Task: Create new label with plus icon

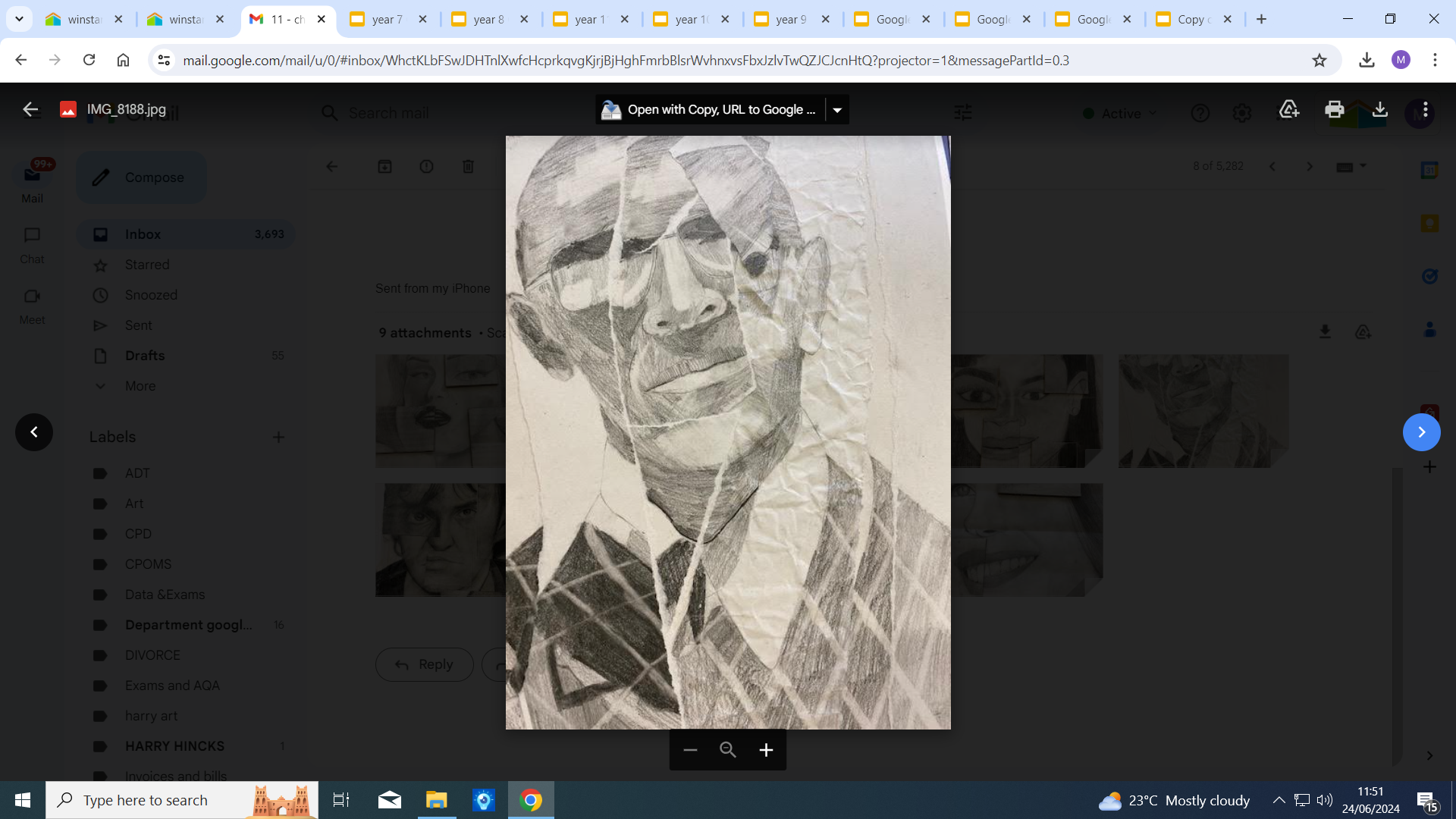Action: click(x=278, y=437)
